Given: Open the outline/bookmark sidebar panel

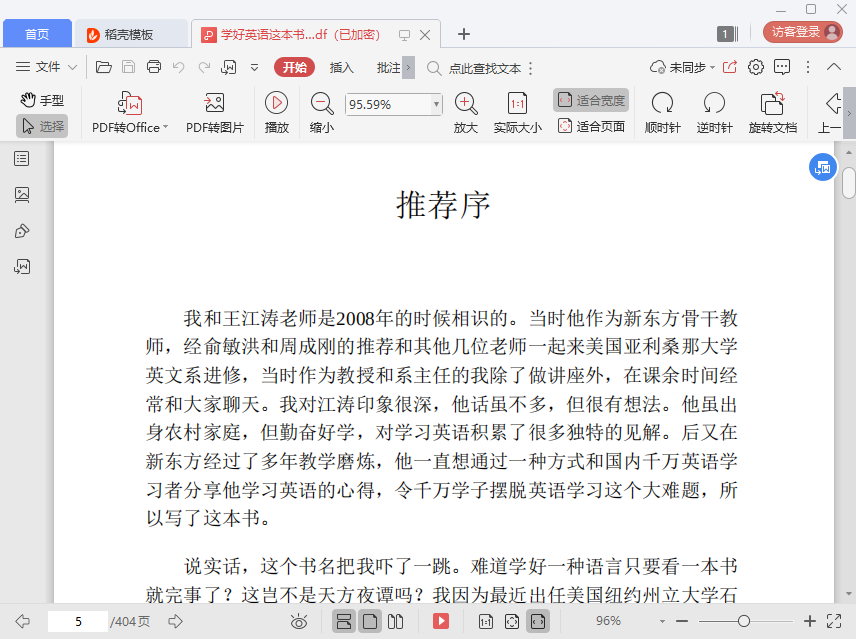Looking at the screenshot, I should [x=22, y=159].
